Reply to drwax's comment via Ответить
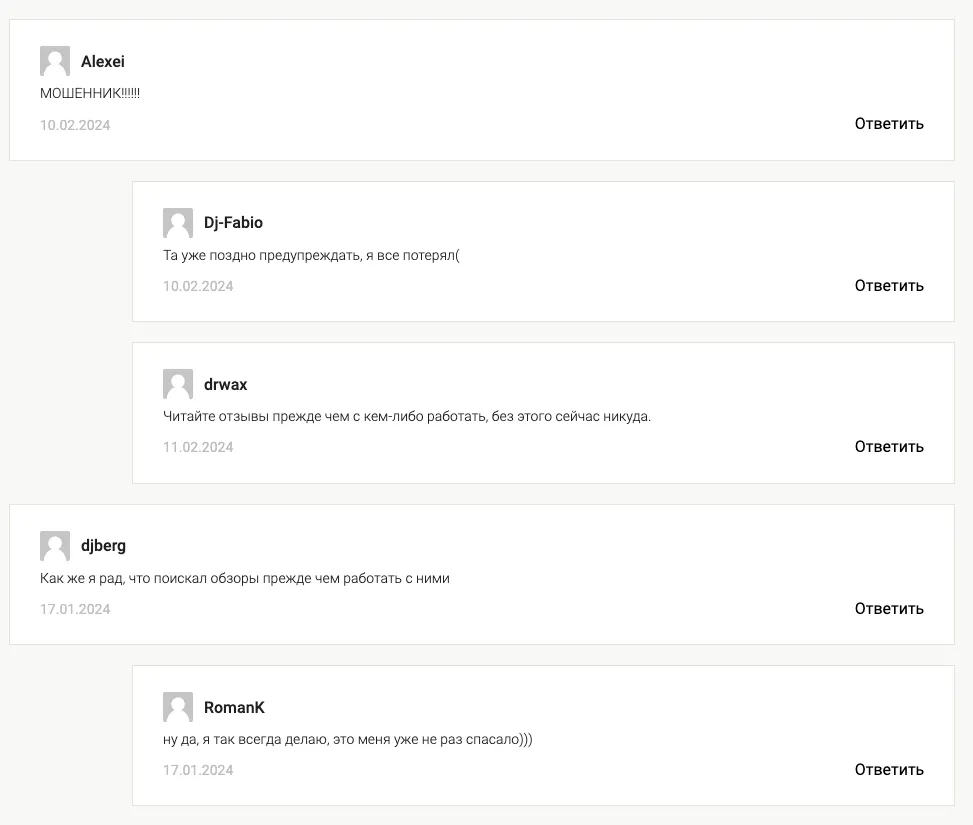This screenshot has width=973, height=825. [889, 446]
